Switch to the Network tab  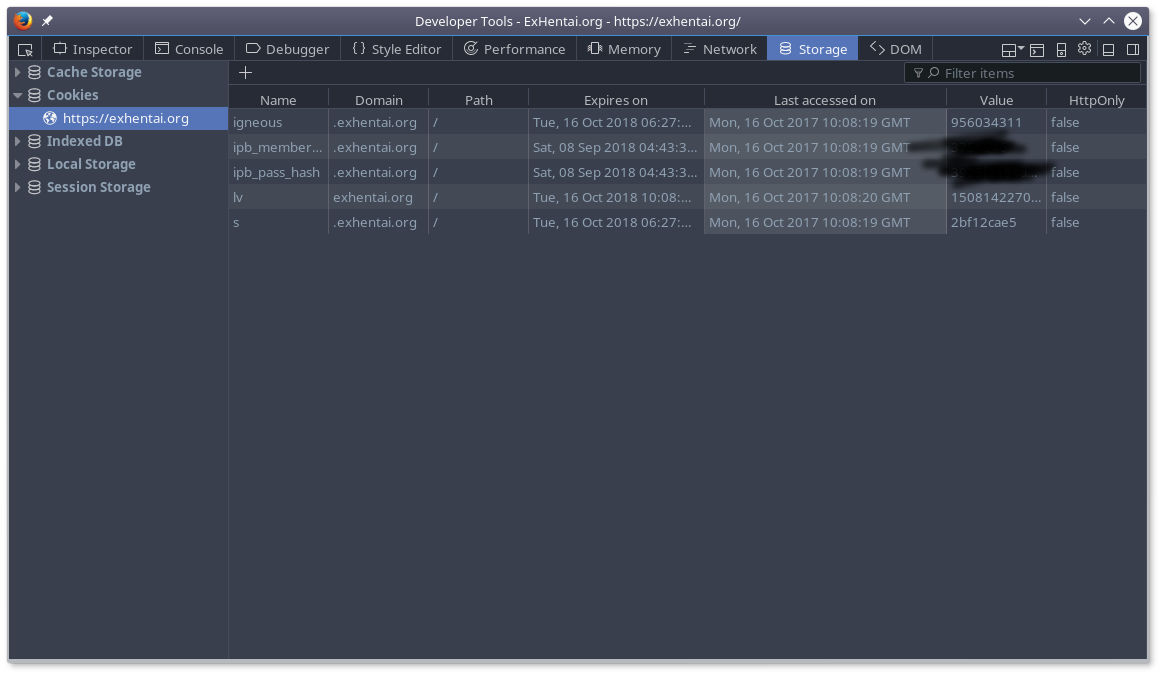coord(719,49)
